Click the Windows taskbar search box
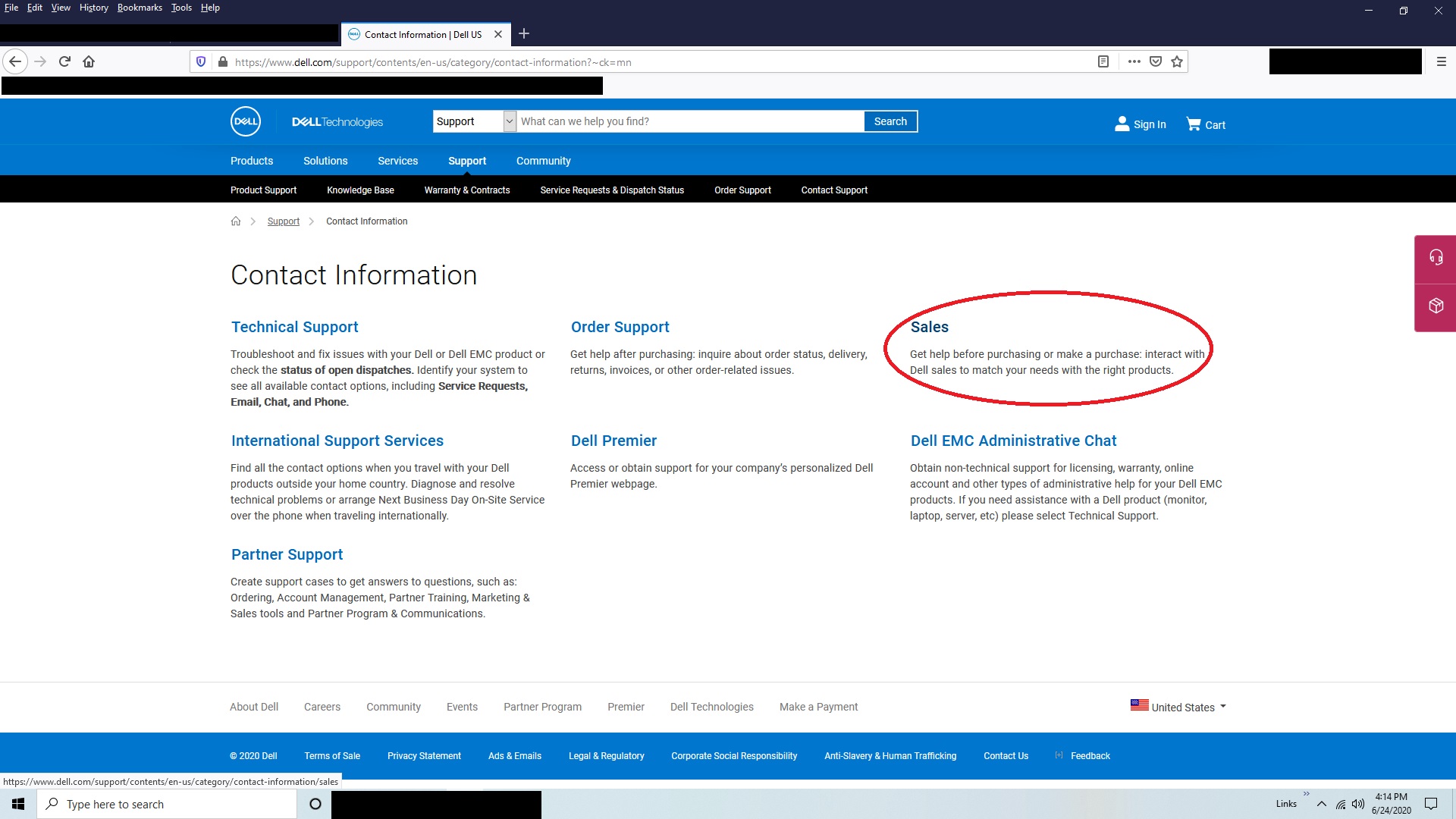Screen dimensions: 1456x819 click(x=167, y=804)
